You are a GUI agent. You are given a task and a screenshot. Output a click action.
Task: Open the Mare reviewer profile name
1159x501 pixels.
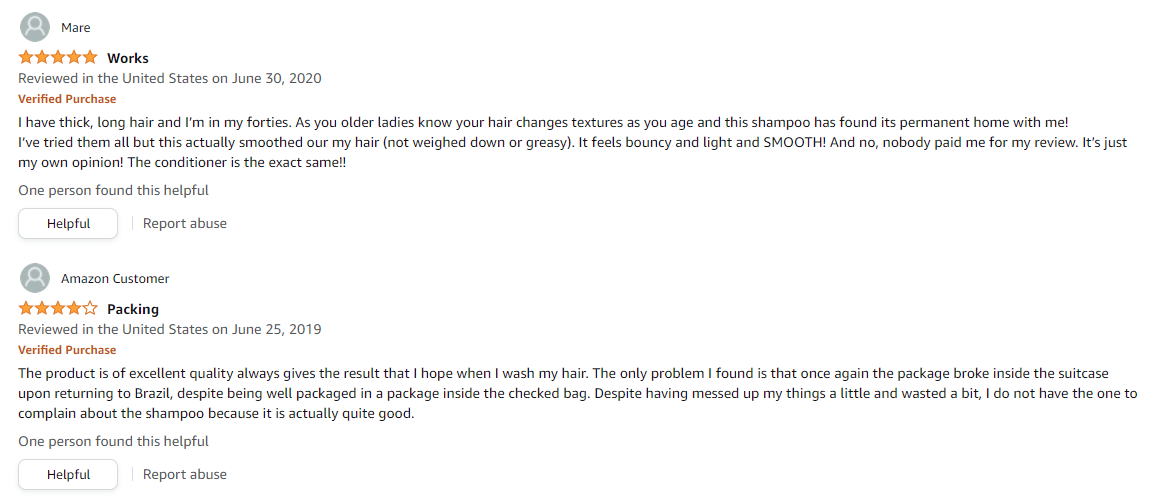75,28
